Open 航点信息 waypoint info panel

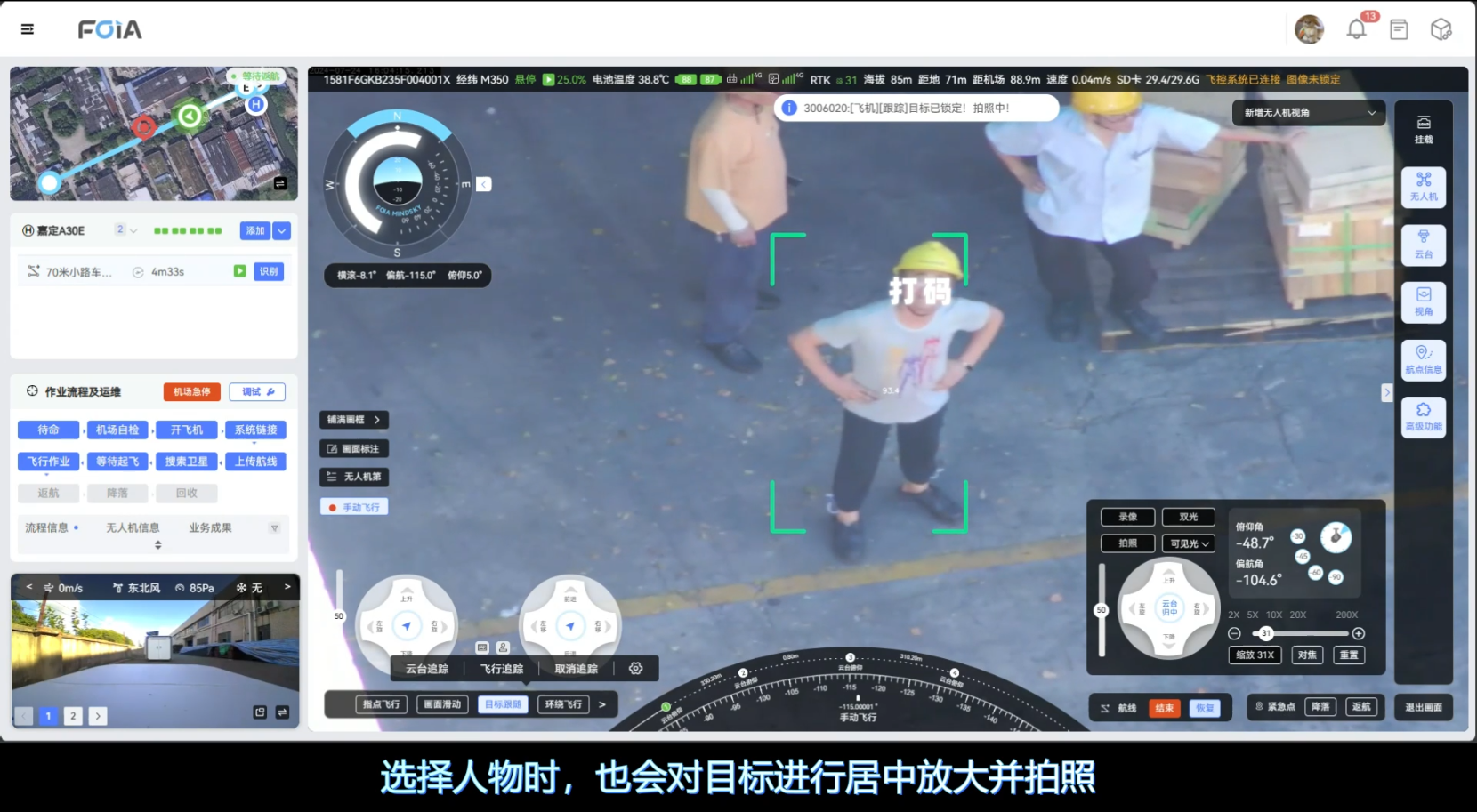(x=1423, y=359)
